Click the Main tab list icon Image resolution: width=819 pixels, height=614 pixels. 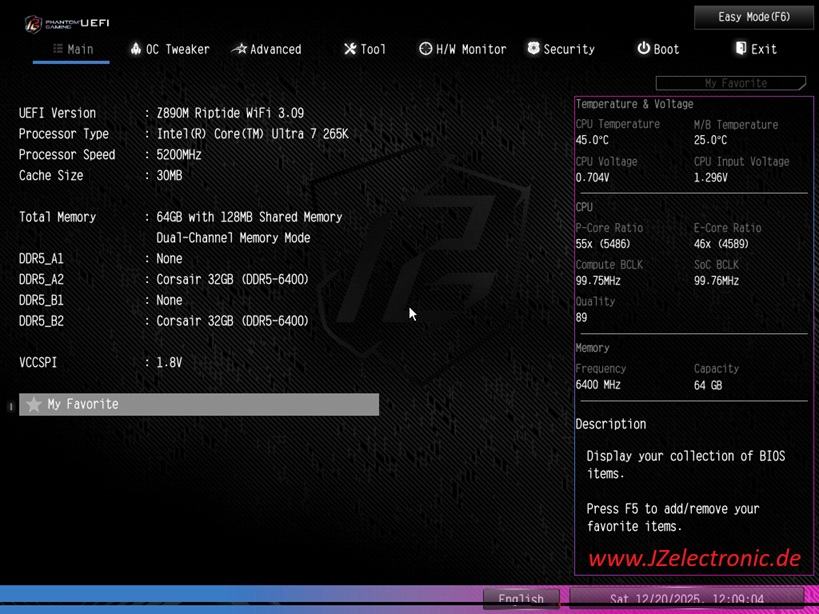click(x=58, y=49)
